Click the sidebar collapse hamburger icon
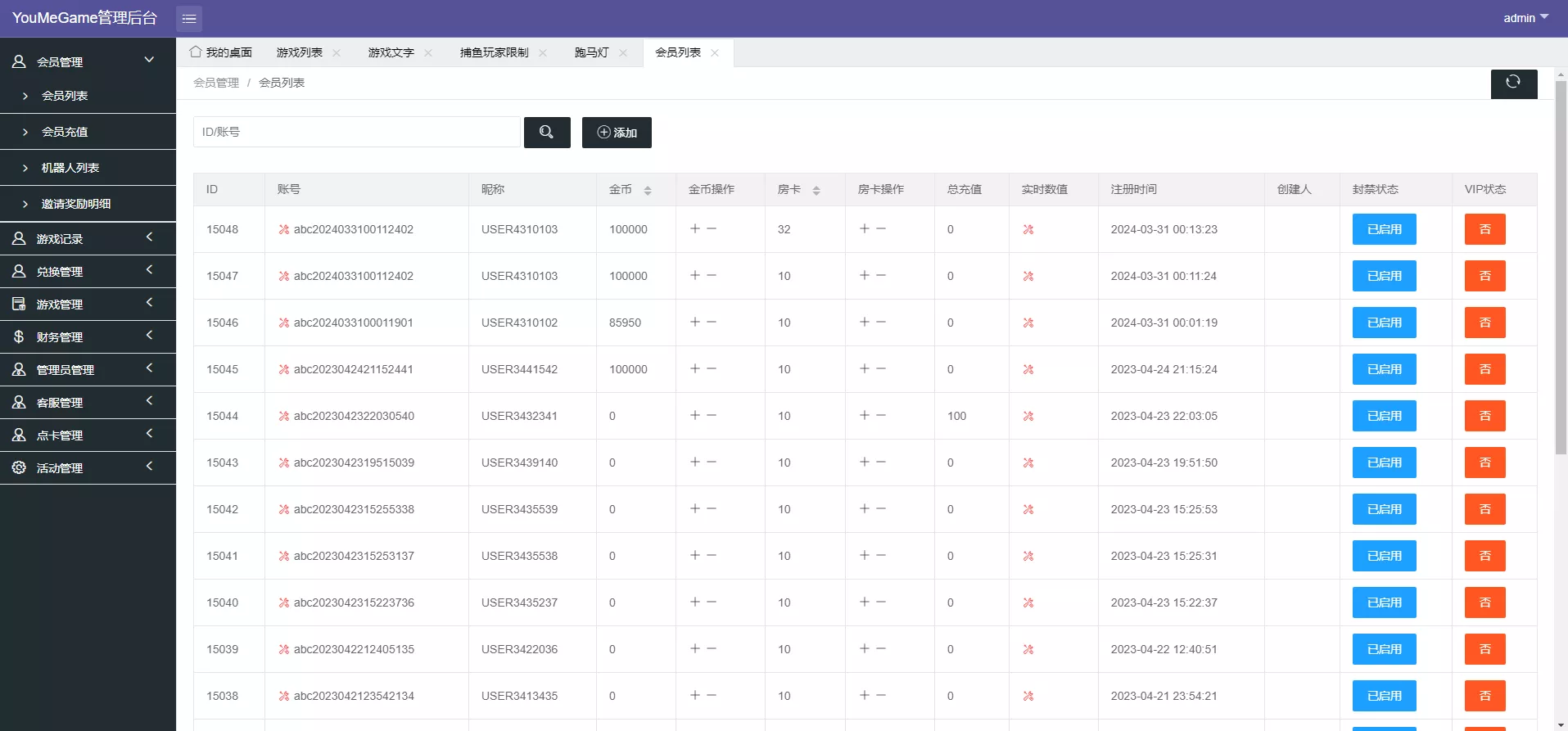This screenshot has width=1568, height=731. 189,18
